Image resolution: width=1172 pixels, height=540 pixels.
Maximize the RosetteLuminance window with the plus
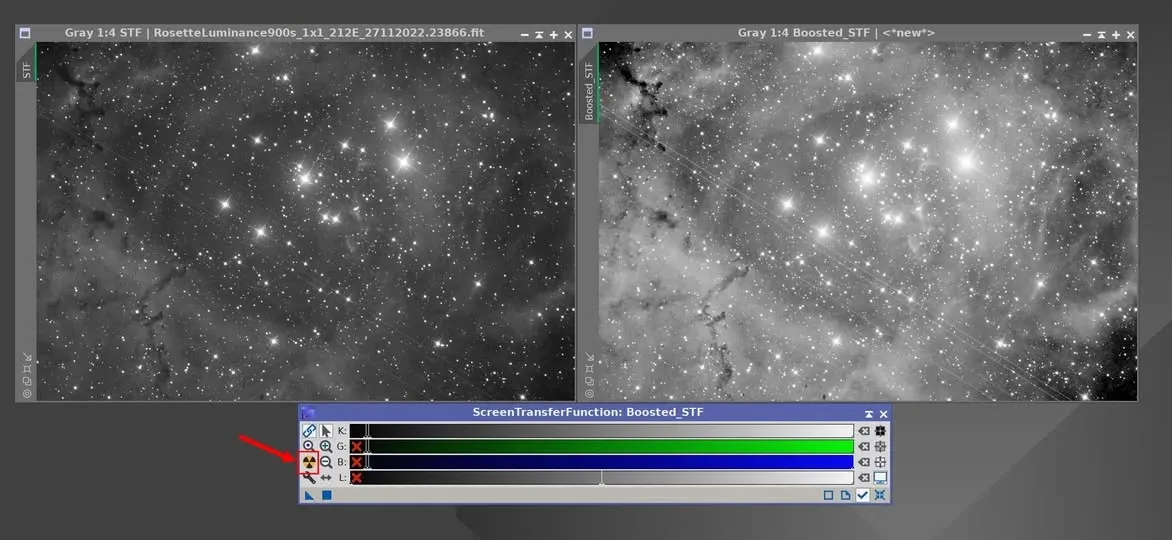click(553, 34)
